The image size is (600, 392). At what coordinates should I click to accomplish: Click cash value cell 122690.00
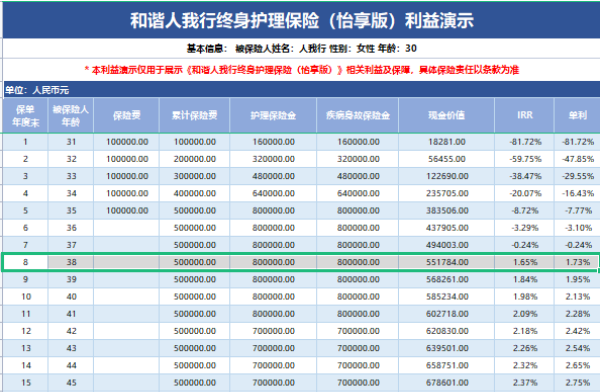click(x=447, y=176)
